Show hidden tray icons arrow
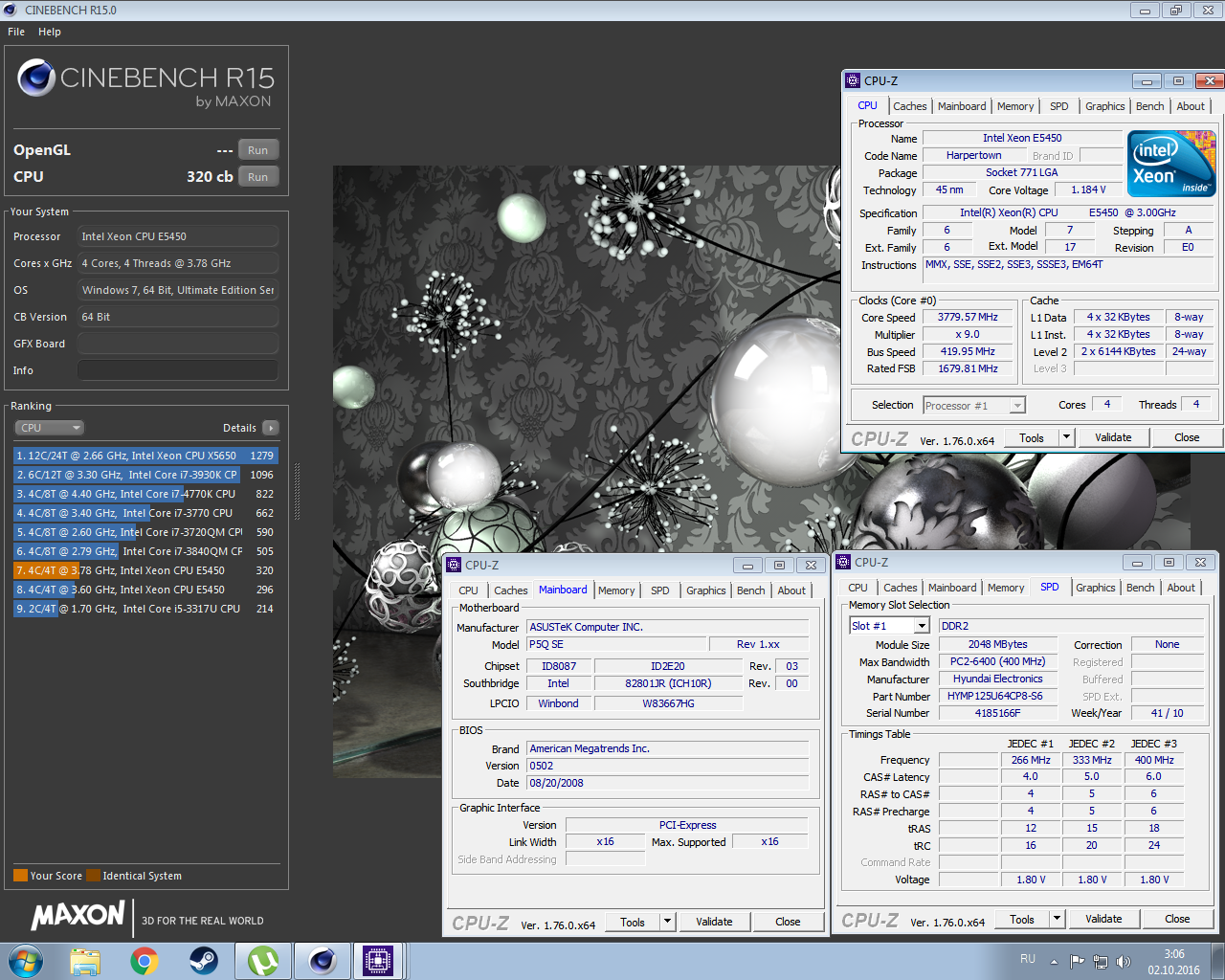The height and width of the screenshot is (980, 1225). click(1054, 962)
